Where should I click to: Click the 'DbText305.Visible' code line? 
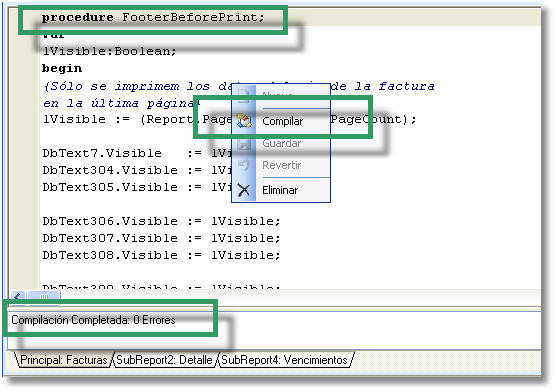click(137, 187)
